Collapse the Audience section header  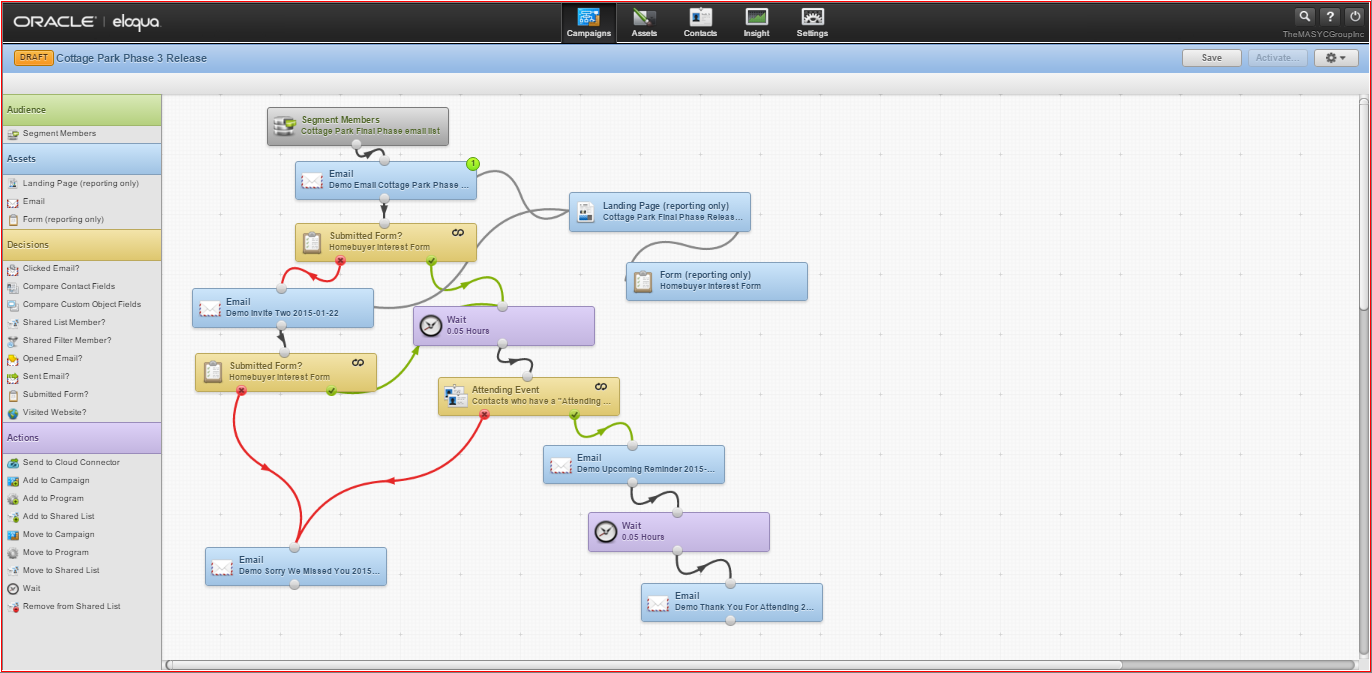point(81,109)
